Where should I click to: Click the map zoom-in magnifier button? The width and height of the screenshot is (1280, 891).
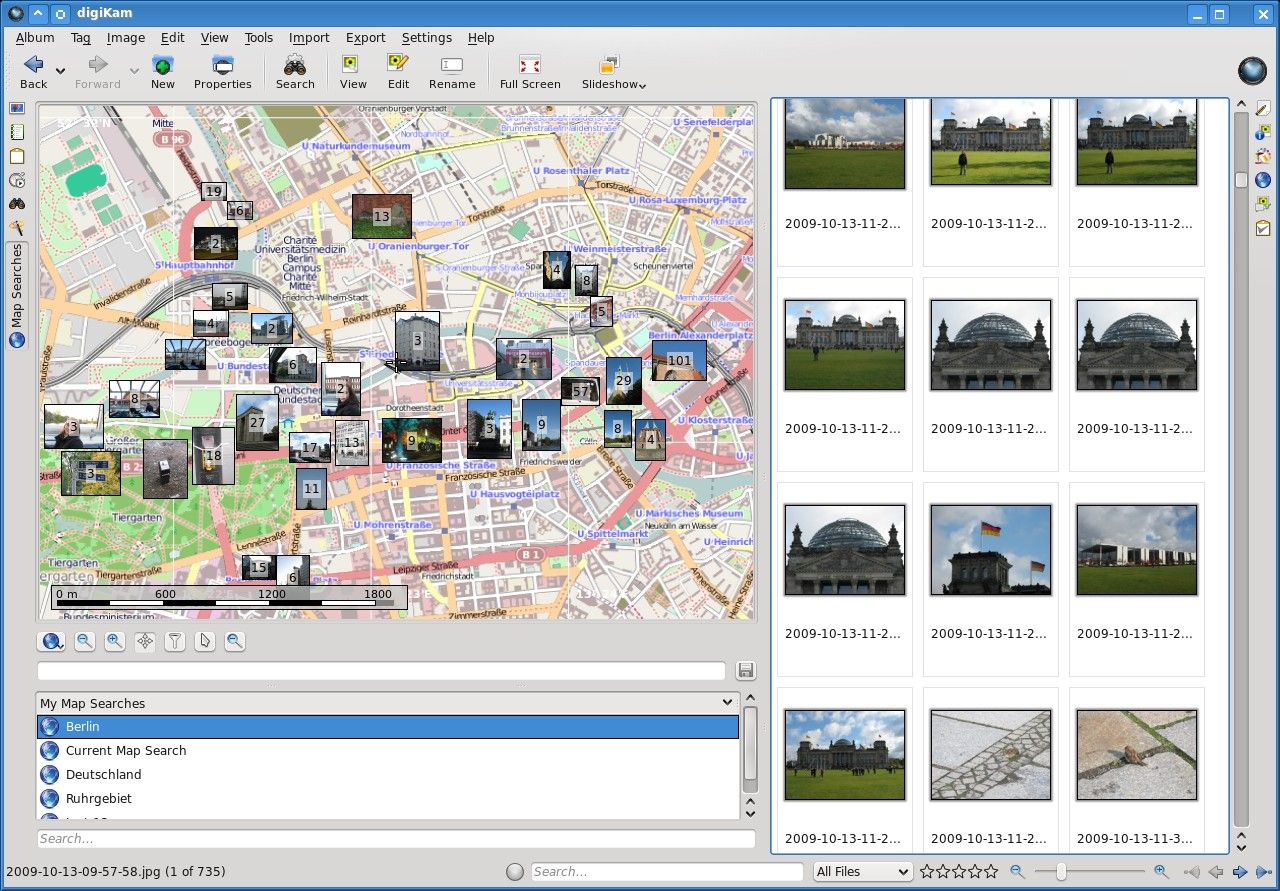tap(115, 642)
